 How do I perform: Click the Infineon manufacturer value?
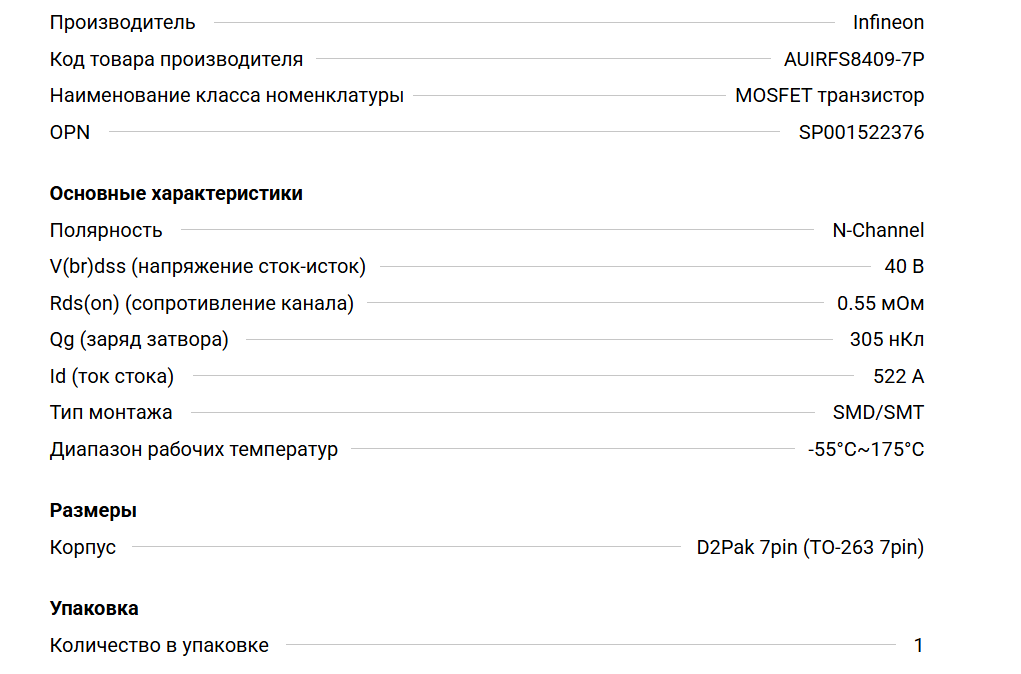point(888,22)
